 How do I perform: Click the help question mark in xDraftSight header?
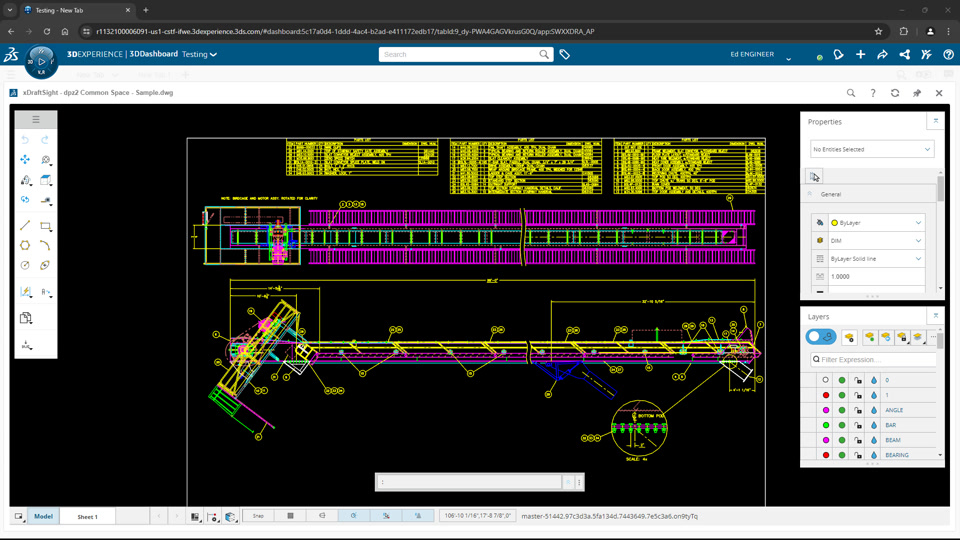pyautogui.click(x=872, y=93)
